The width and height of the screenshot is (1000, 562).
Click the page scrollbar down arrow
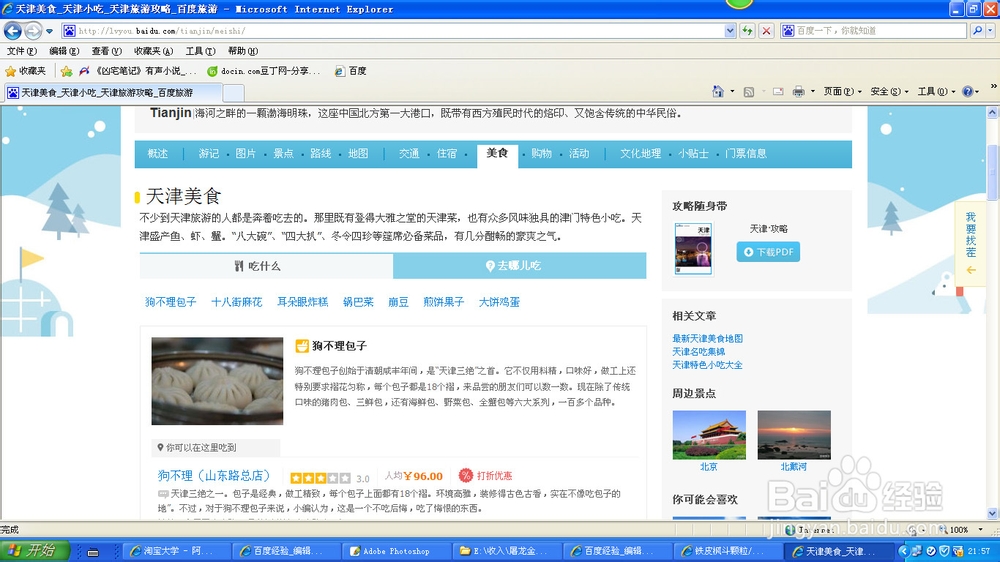pos(992,514)
